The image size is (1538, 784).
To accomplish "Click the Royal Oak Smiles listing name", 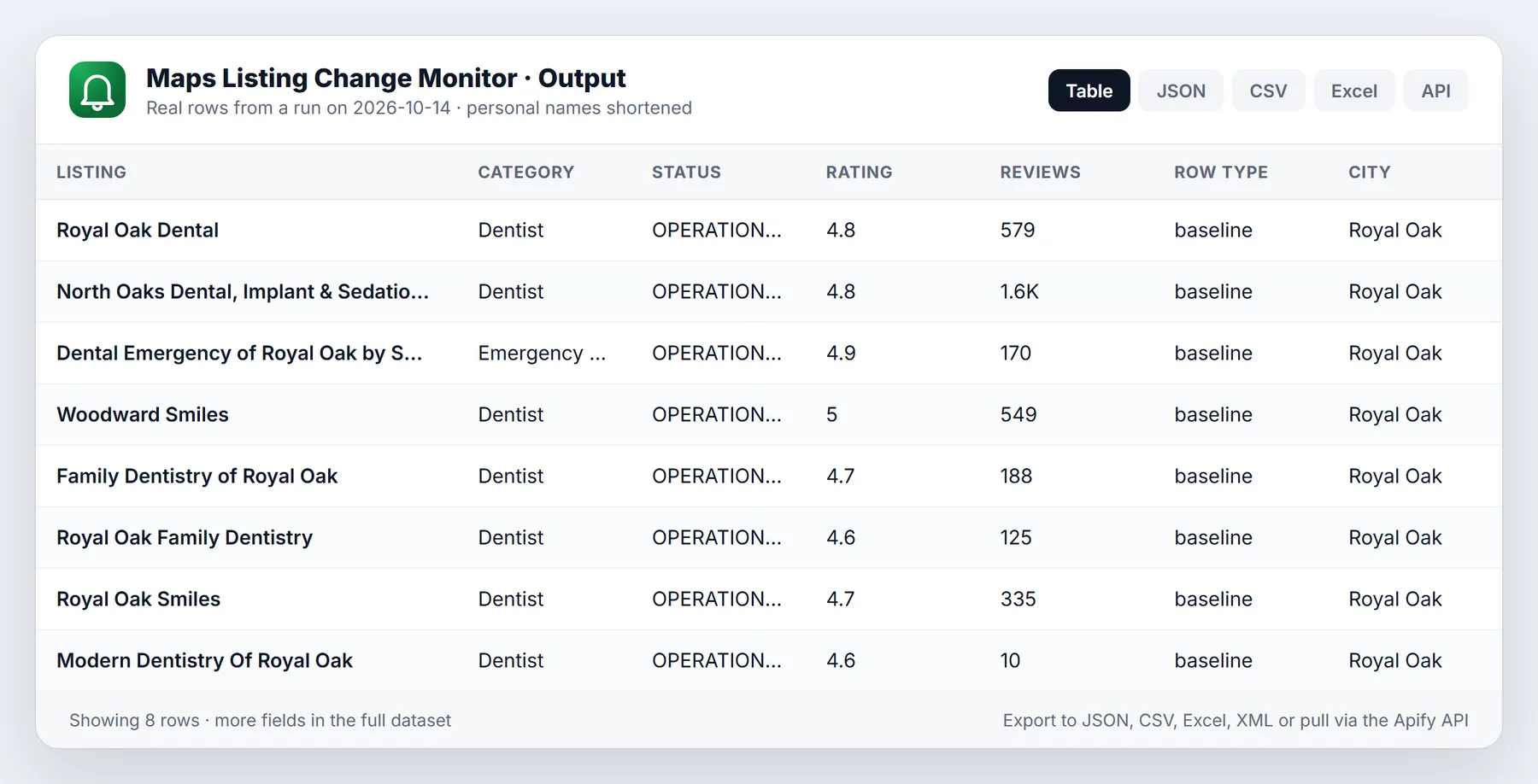I will coord(138,600).
